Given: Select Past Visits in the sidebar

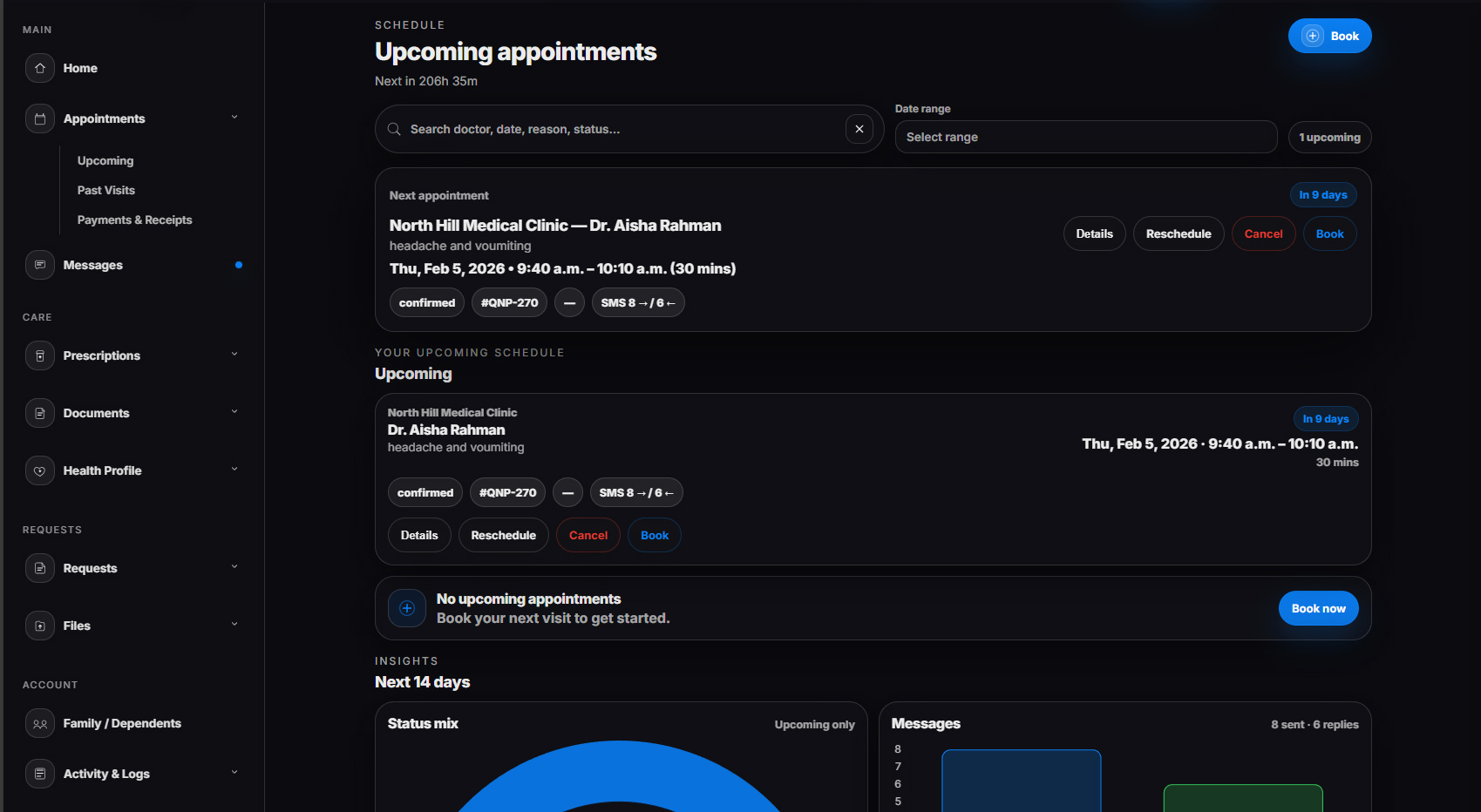Looking at the screenshot, I should pos(105,190).
